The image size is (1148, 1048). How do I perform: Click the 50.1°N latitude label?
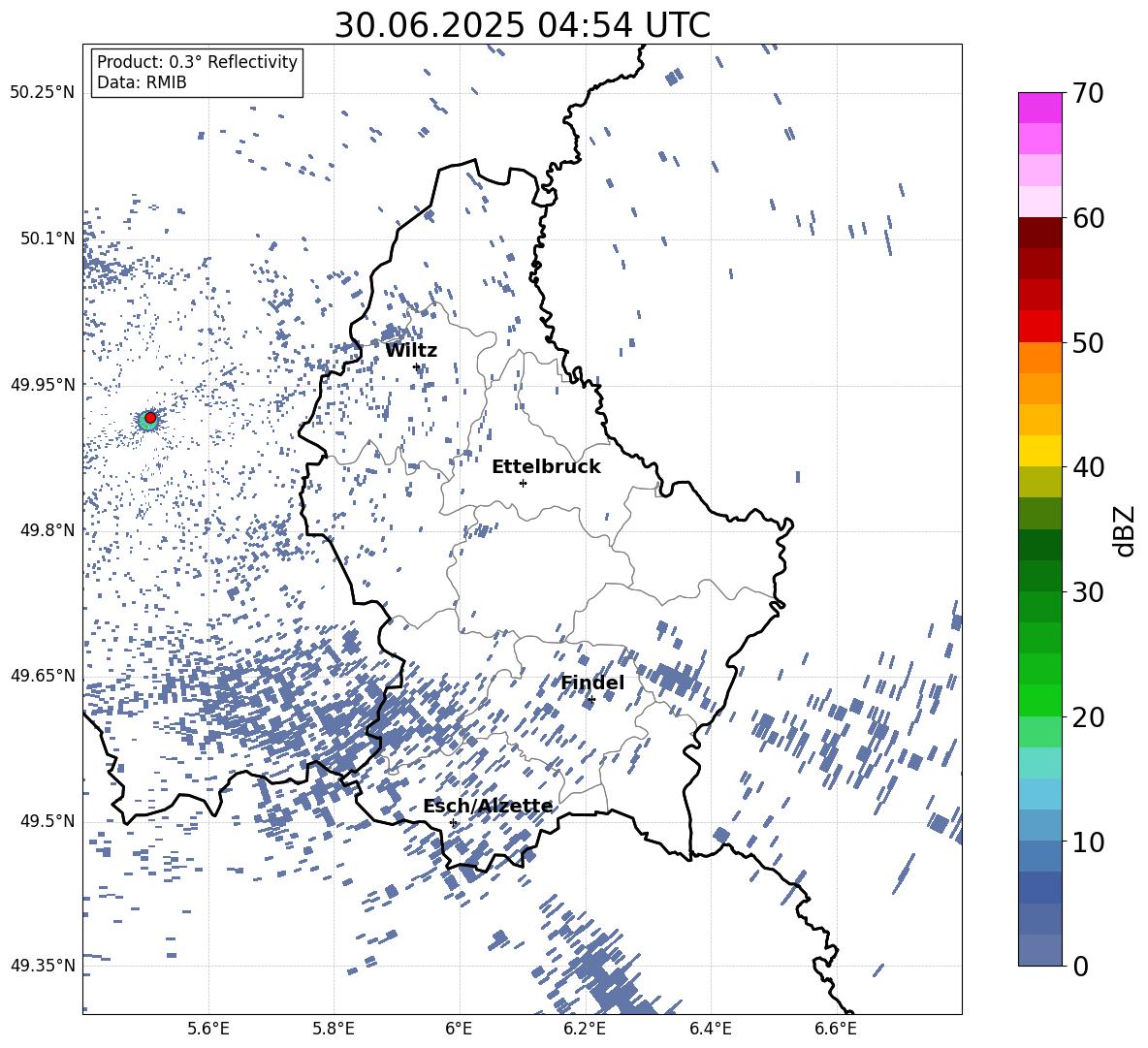(x=48, y=238)
